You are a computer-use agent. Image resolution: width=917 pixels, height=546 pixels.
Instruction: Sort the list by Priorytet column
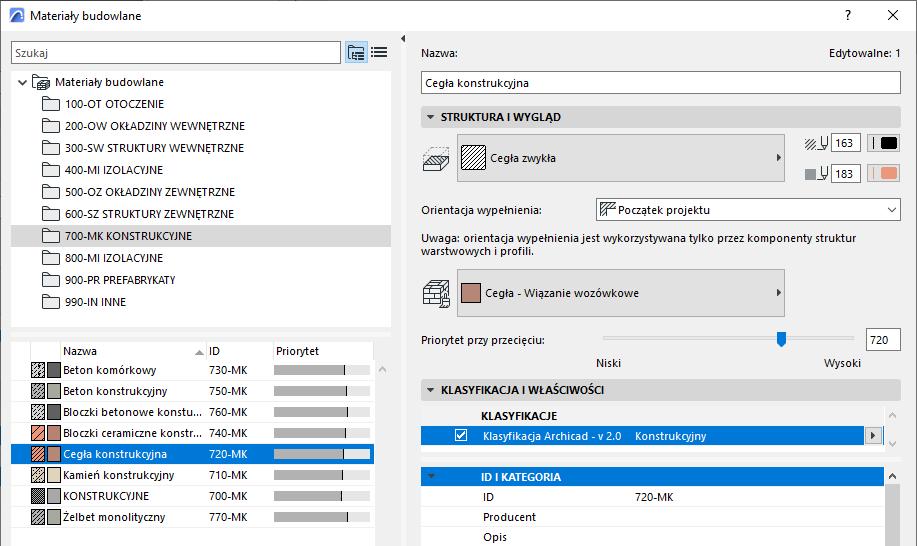(x=323, y=351)
